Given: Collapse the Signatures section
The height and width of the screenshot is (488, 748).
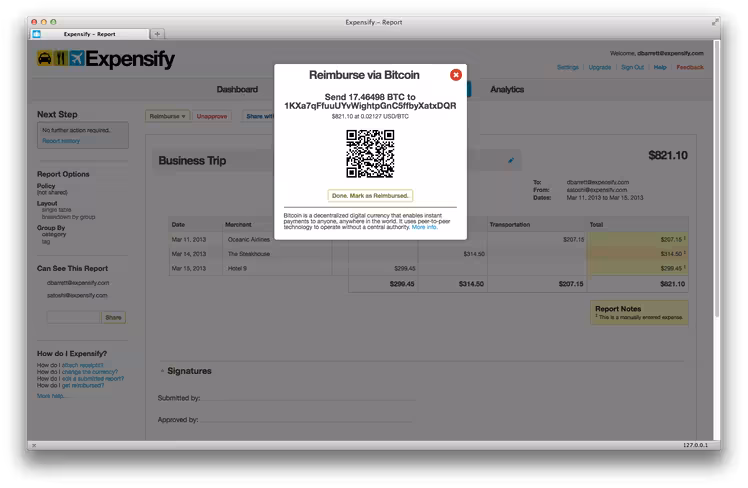Looking at the screenshot, I should [162, 371].
